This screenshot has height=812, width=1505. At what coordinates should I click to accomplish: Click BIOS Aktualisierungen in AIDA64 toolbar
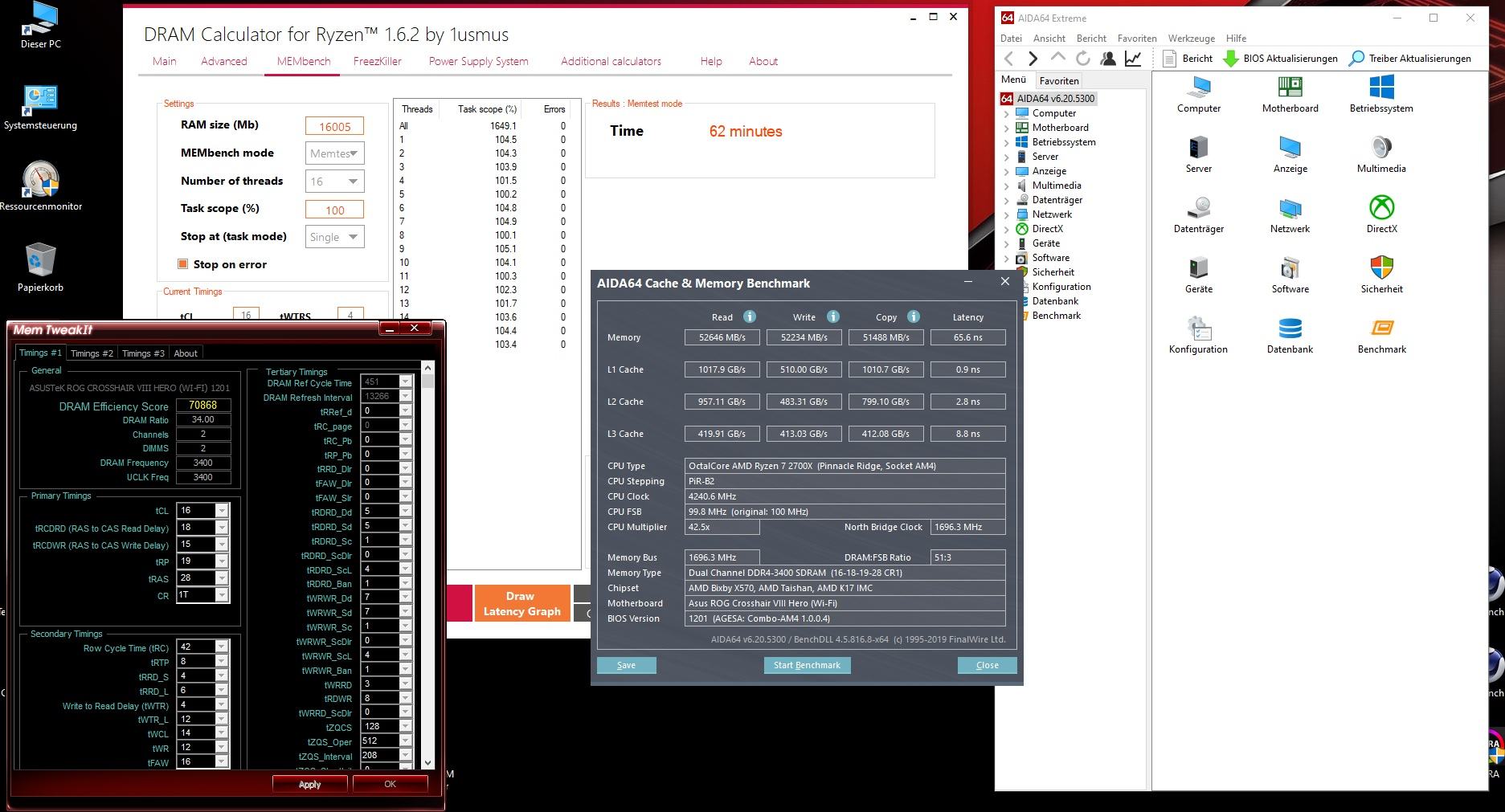pyautogui.click(x=1281, y=58)
